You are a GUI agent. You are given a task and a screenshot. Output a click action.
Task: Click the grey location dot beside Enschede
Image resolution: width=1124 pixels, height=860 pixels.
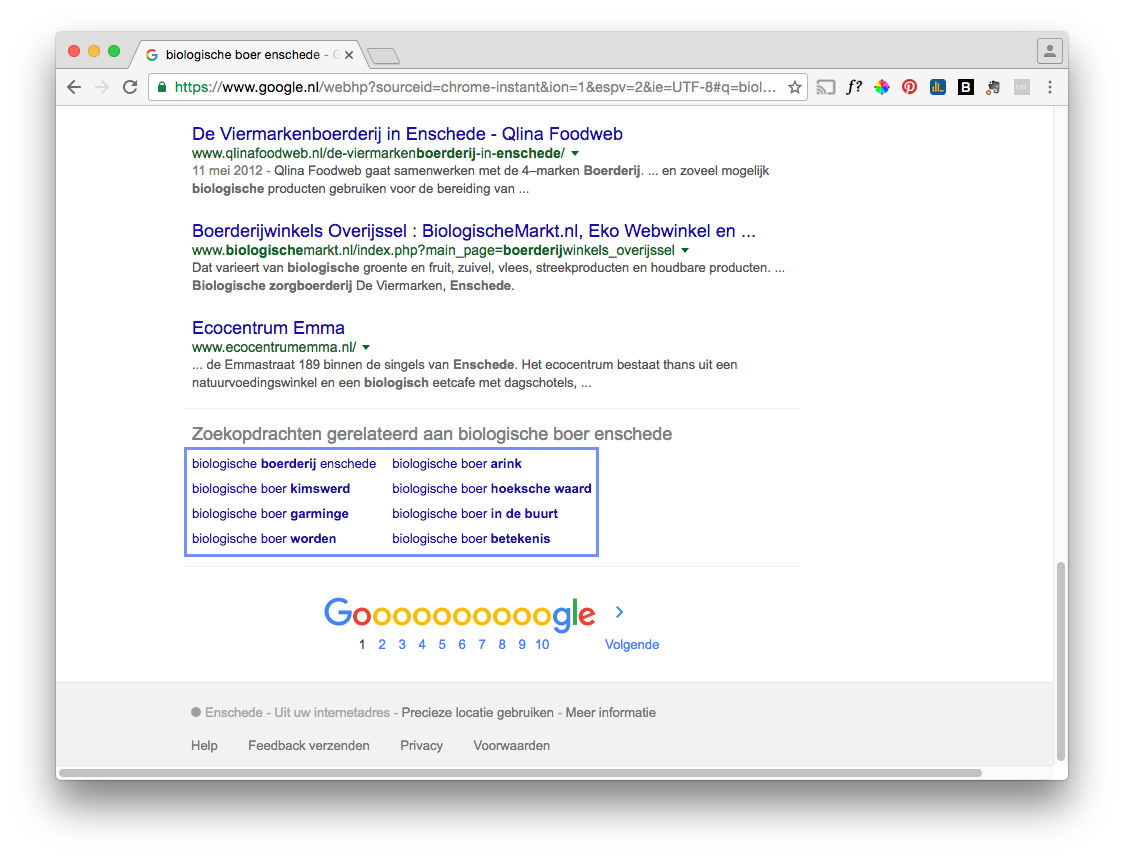pyautogui.click(x=196, y=712)
